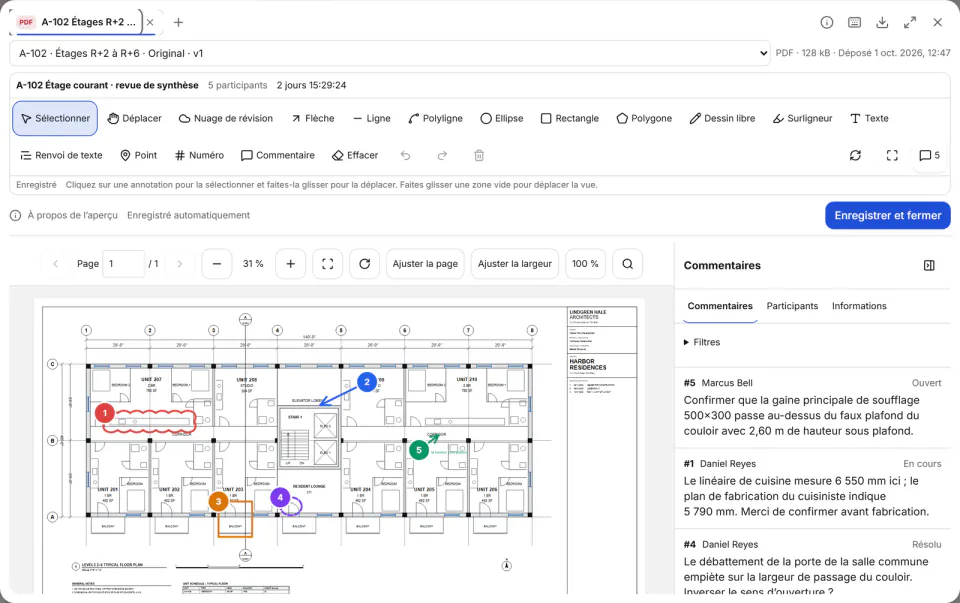Select the Déplacer tool
Viewport: 960px width, 603px height.
click(134, 118)
